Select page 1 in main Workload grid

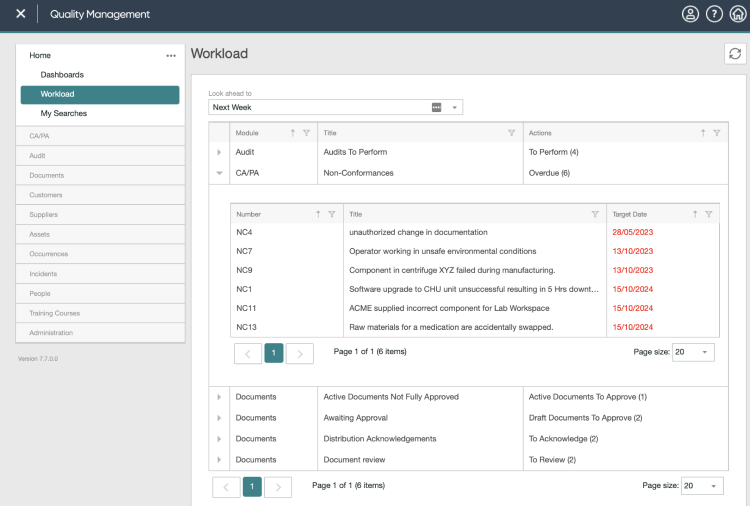tap(252, 486)
